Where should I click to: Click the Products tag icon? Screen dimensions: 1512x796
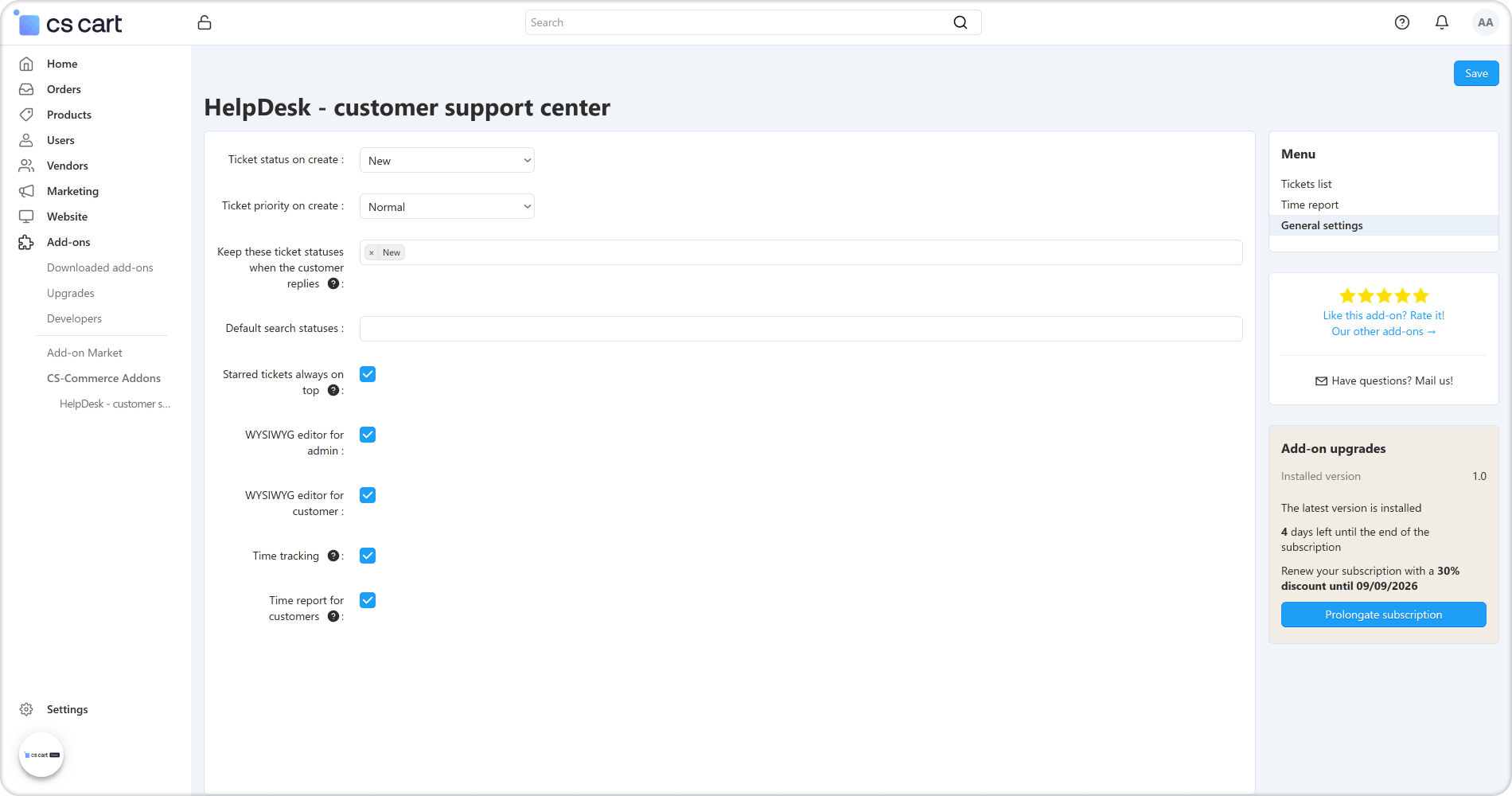[x=26, y=115]
